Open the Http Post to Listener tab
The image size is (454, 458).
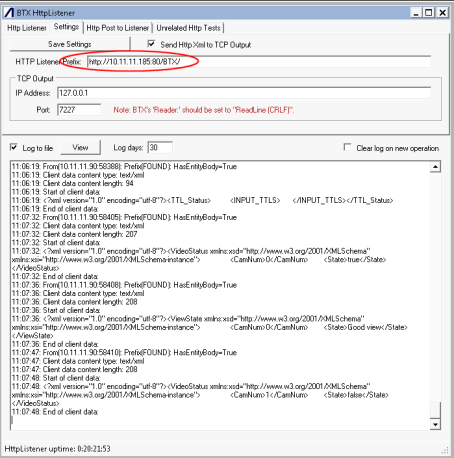[118, 28]
